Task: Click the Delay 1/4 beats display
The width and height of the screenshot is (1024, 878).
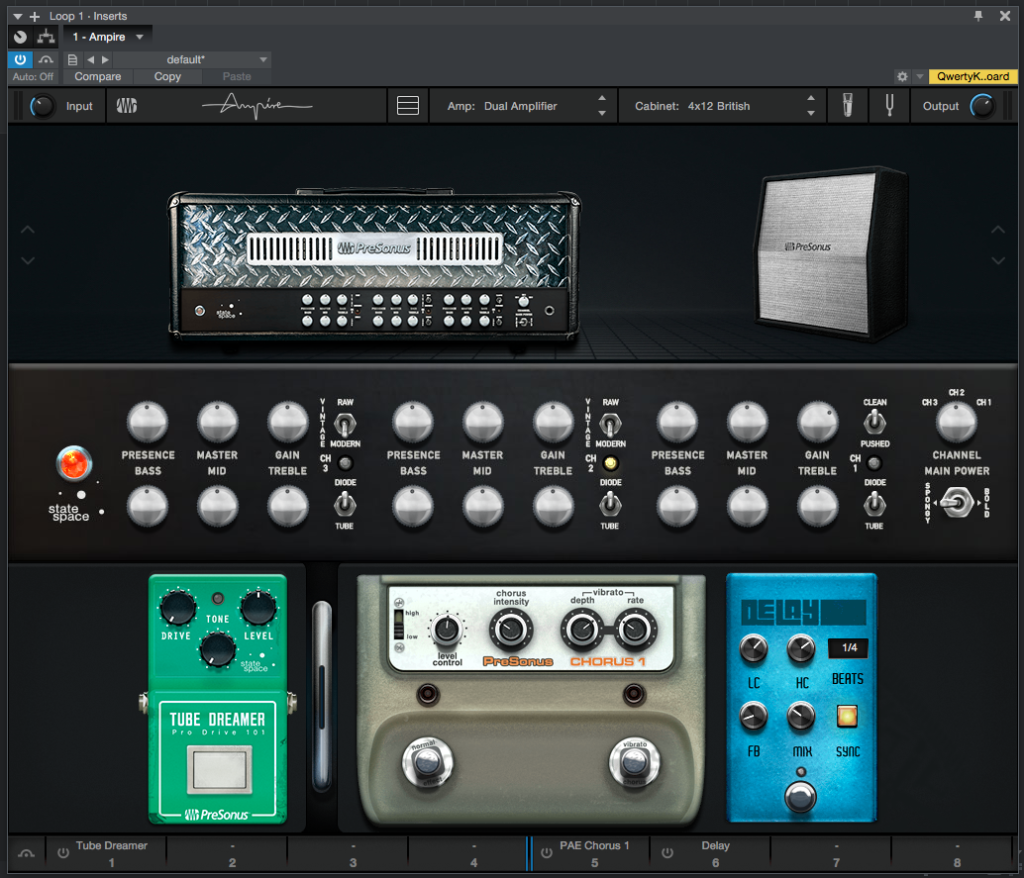Action: [x=848, y=647]
